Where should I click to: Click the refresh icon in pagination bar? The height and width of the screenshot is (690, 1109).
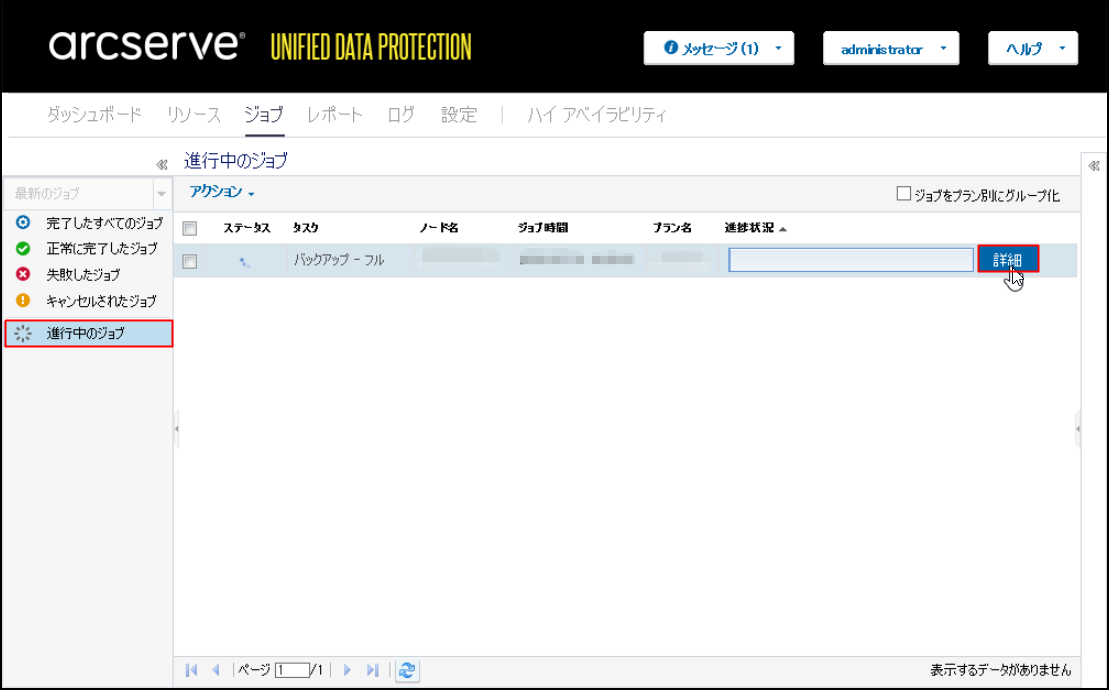click(407, 670)
